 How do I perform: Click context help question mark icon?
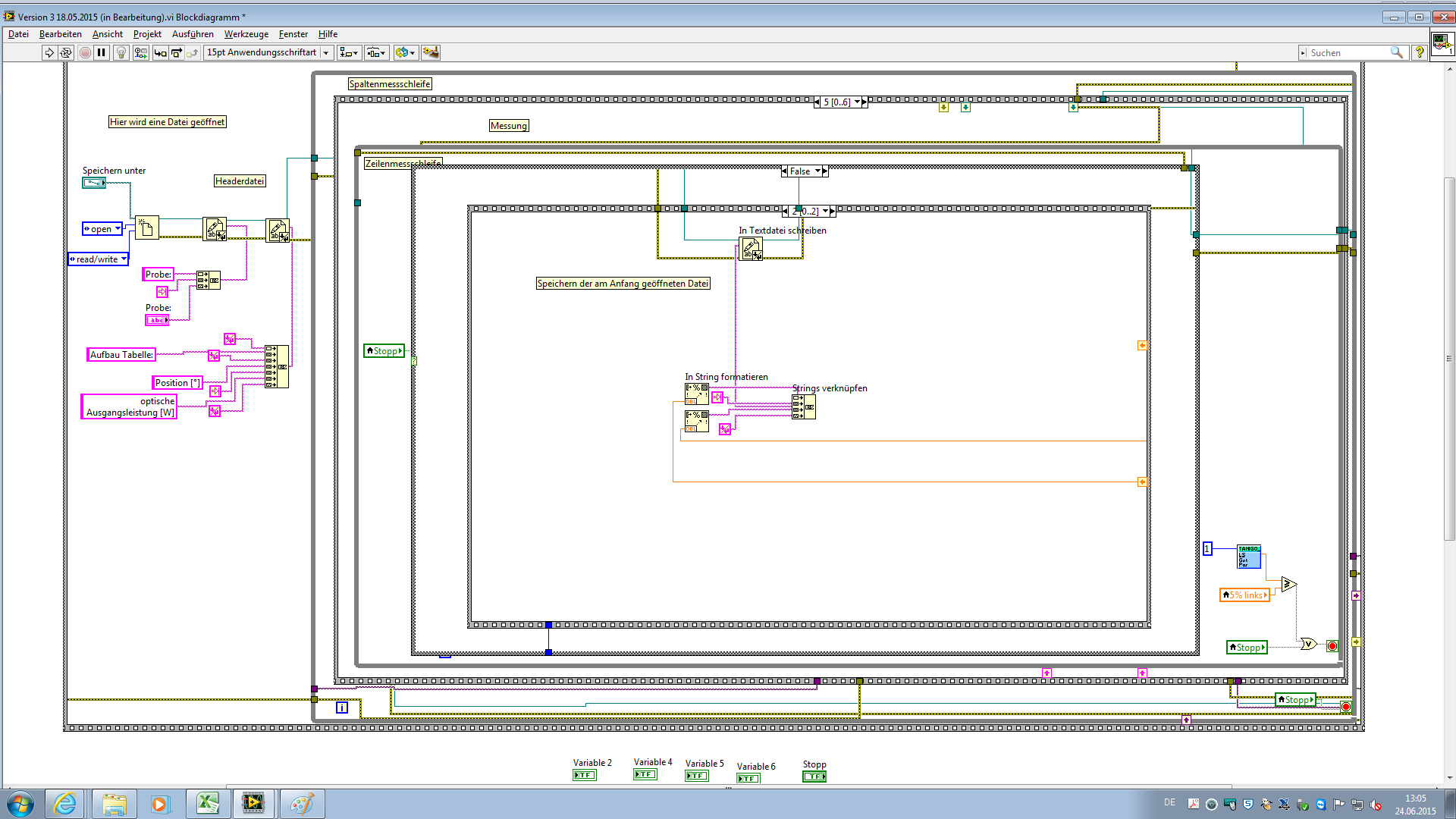click(1420, 52)
